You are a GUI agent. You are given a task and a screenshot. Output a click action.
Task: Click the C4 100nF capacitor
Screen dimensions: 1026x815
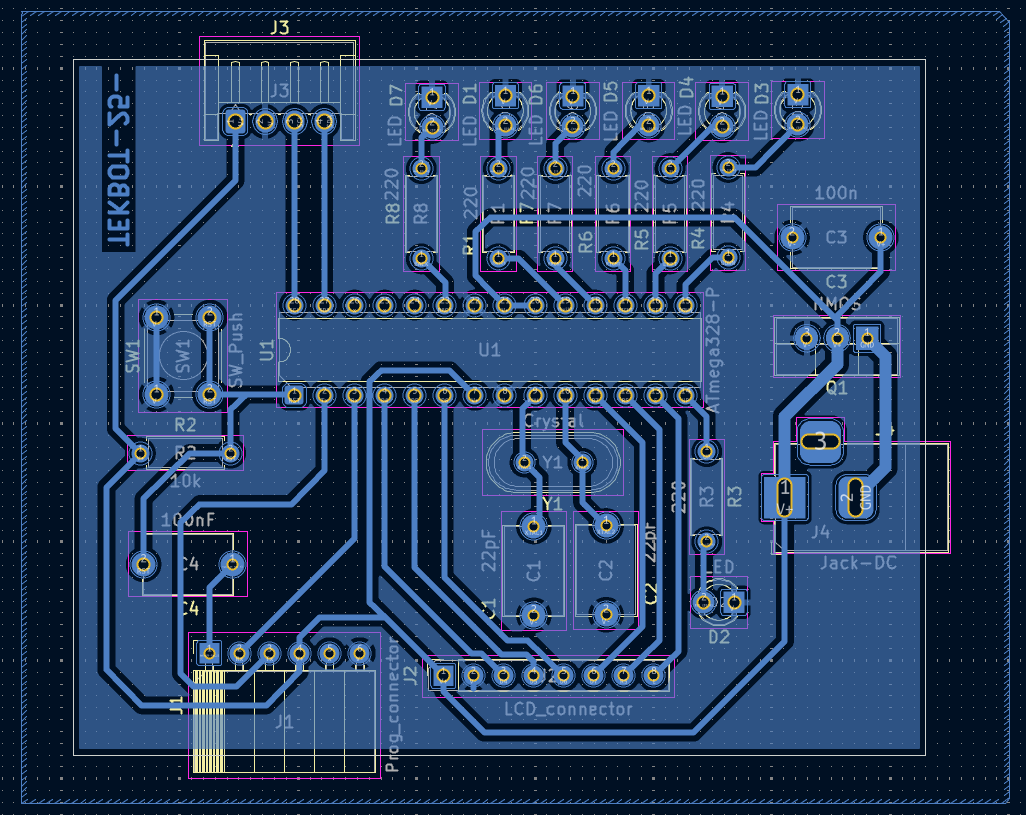pos(188,564)
